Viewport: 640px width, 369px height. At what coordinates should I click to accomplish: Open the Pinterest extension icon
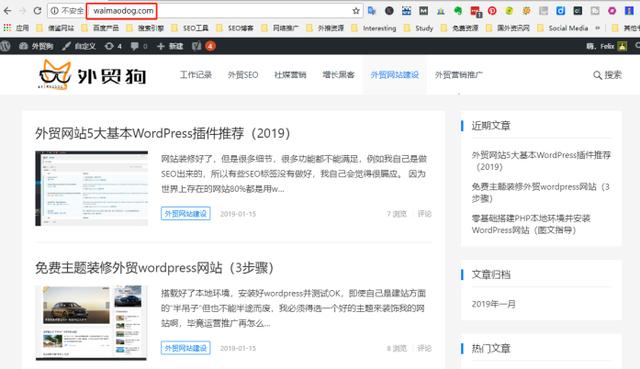point(492,11)
